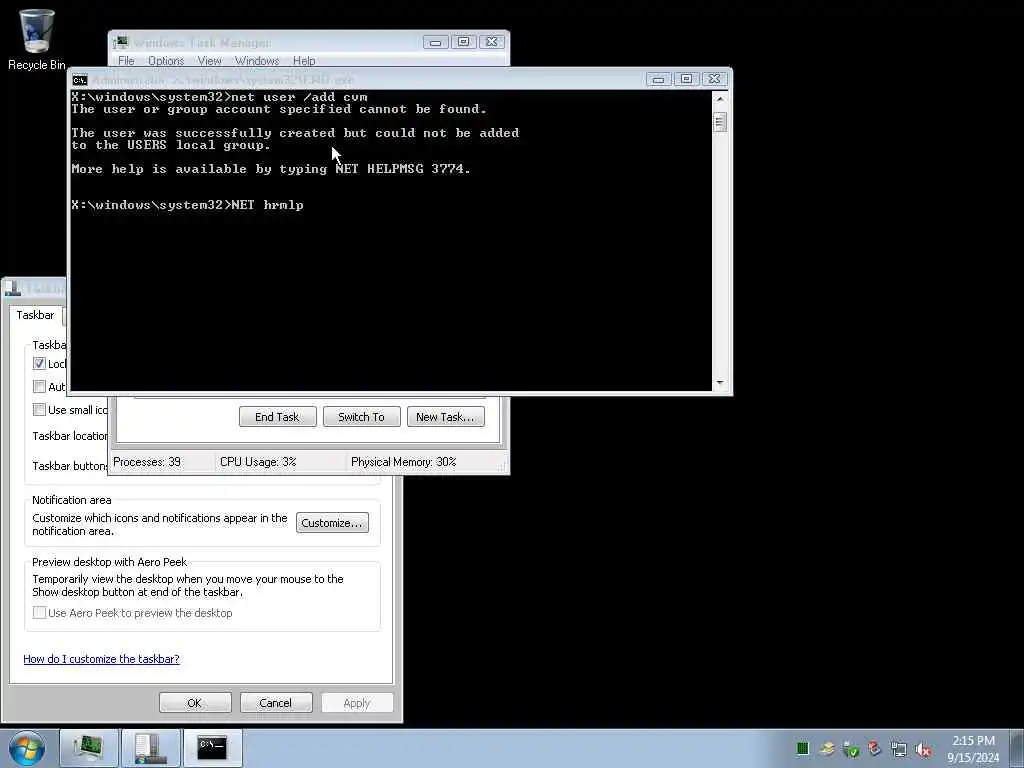1024x768 pixels.
Task: Click 'Preview desktop with Aero Peek' label
Action: pyautogui.click(x=110, y=562)
